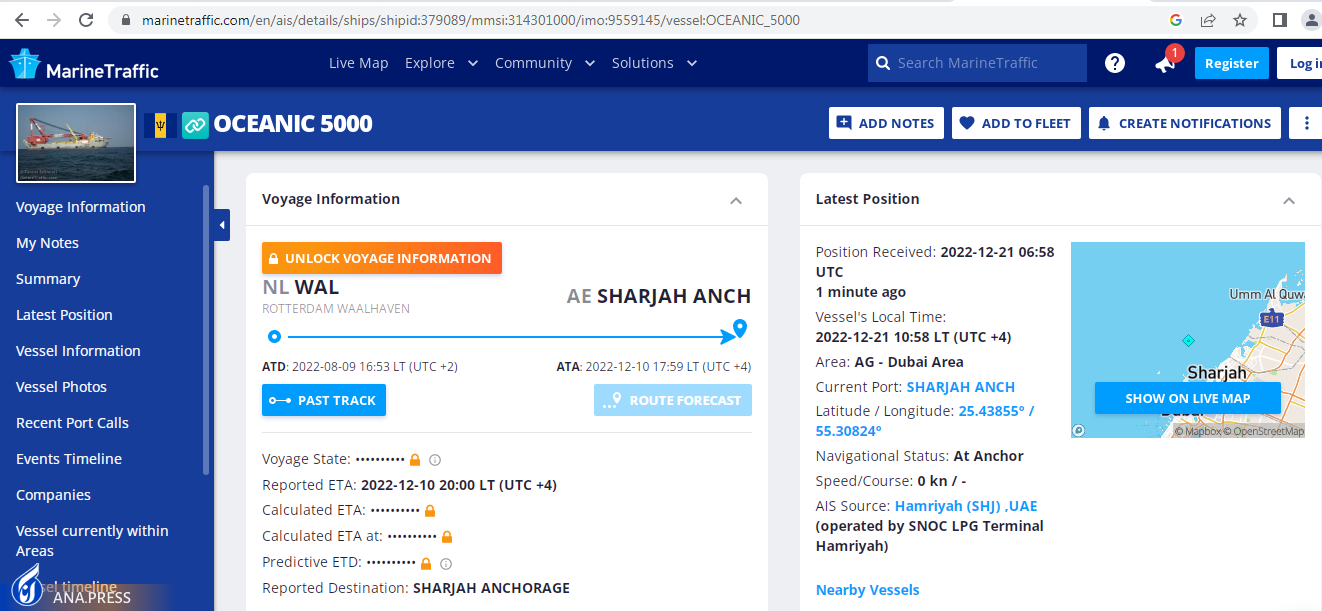The image size is (1322, 611).
Task: Toggle Chrome side panel icon
Action: point(1279,20)
